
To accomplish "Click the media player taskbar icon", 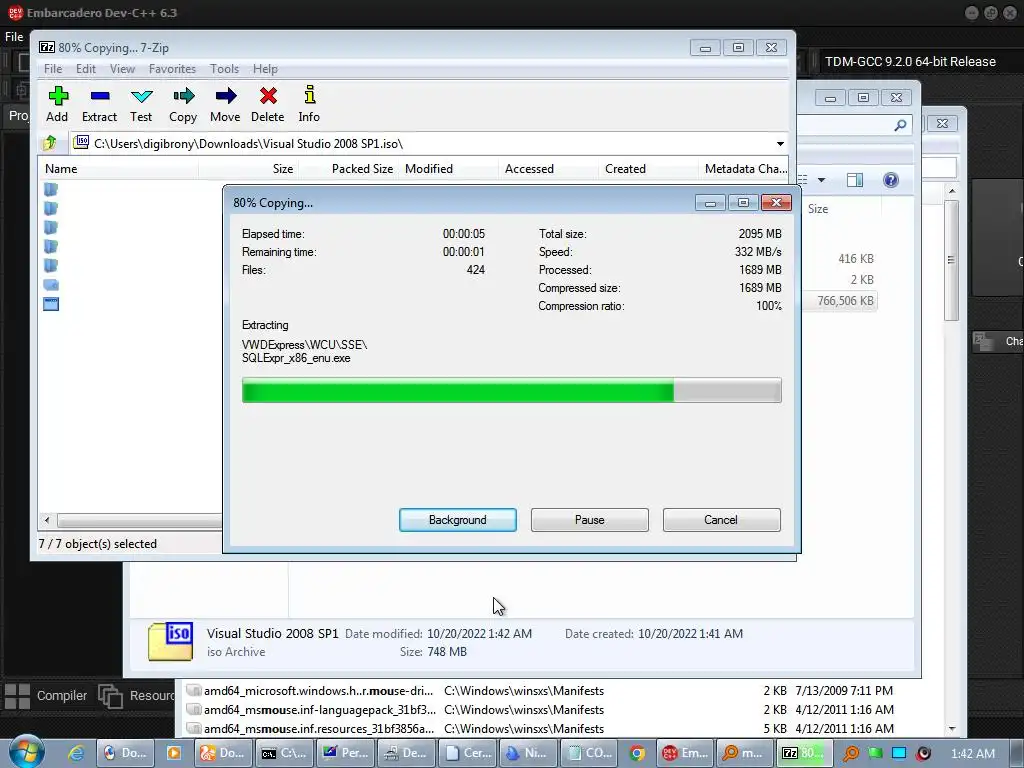I will coord(174,753).
